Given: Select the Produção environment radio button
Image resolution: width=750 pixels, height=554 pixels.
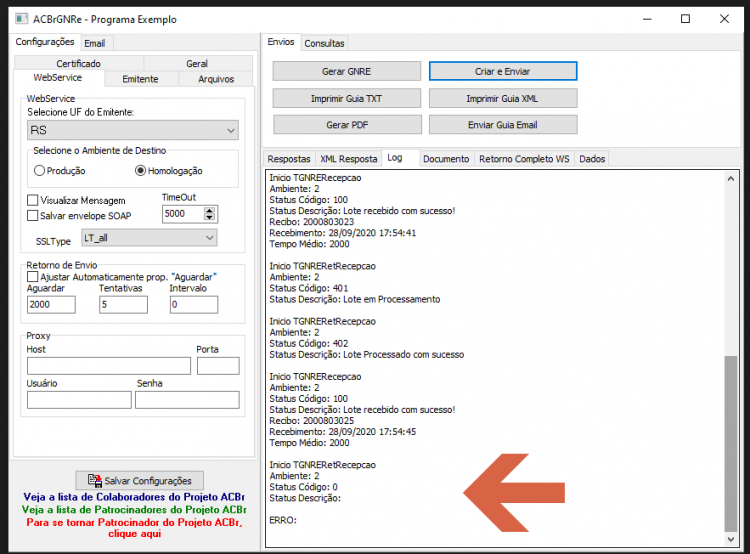Looking at the screenshot, I should 39,171.
